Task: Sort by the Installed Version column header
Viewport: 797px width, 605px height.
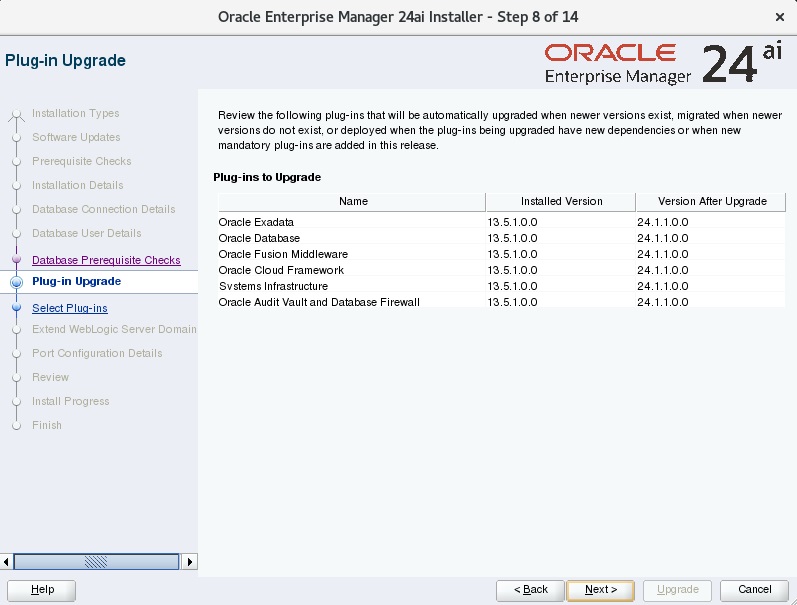Action: pyautogui.click(x=561, y=201)
